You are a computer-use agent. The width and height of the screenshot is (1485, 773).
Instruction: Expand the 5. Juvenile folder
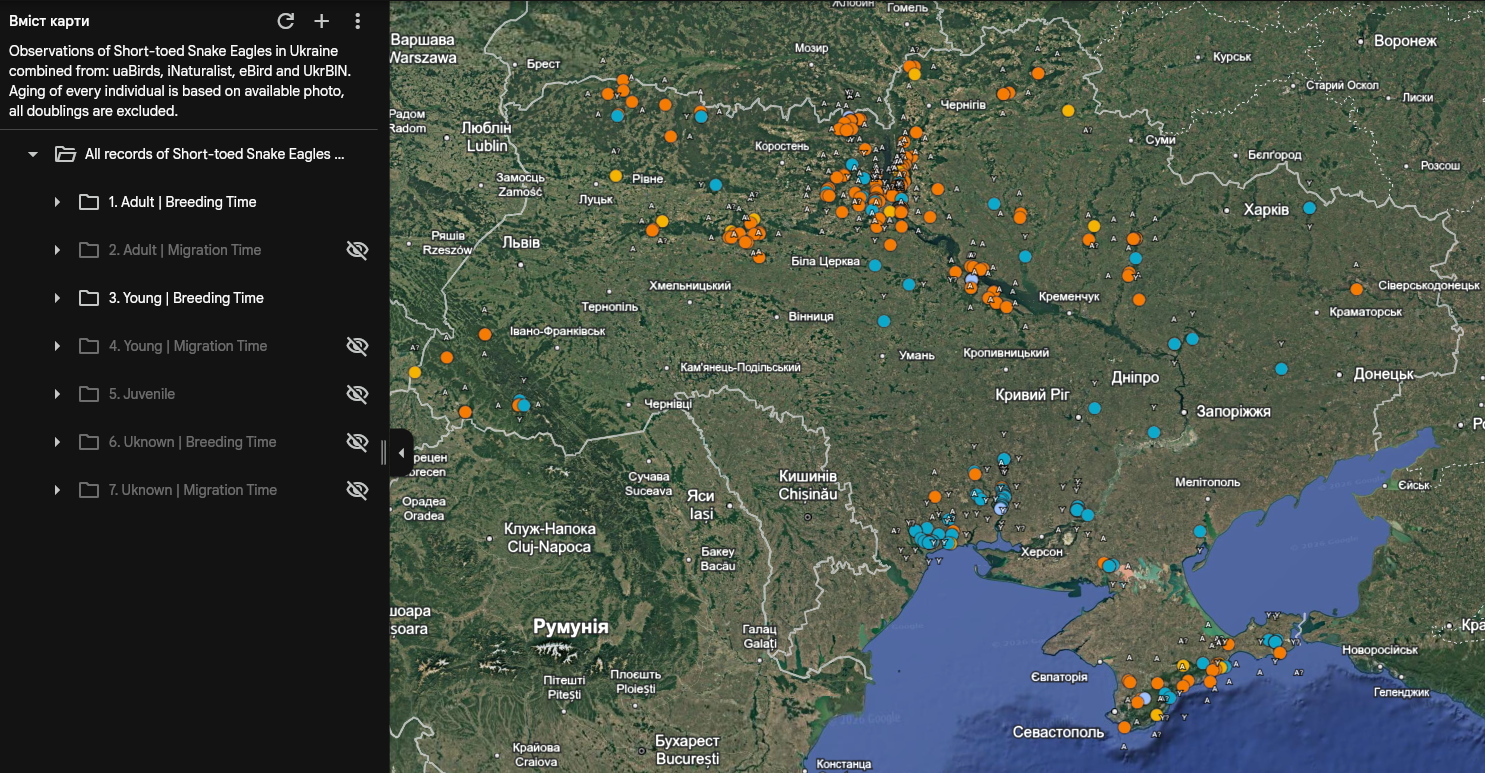click(x=57, y=394)
